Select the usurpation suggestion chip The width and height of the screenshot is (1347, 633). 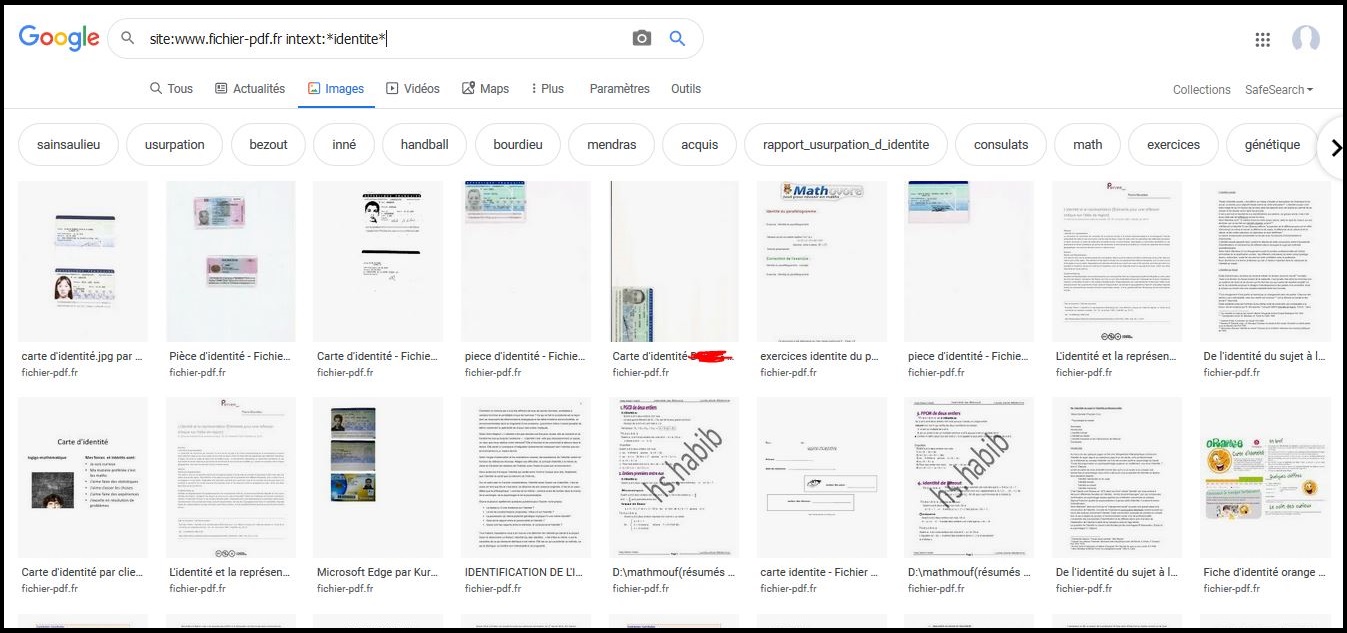[x=174, y=144]
